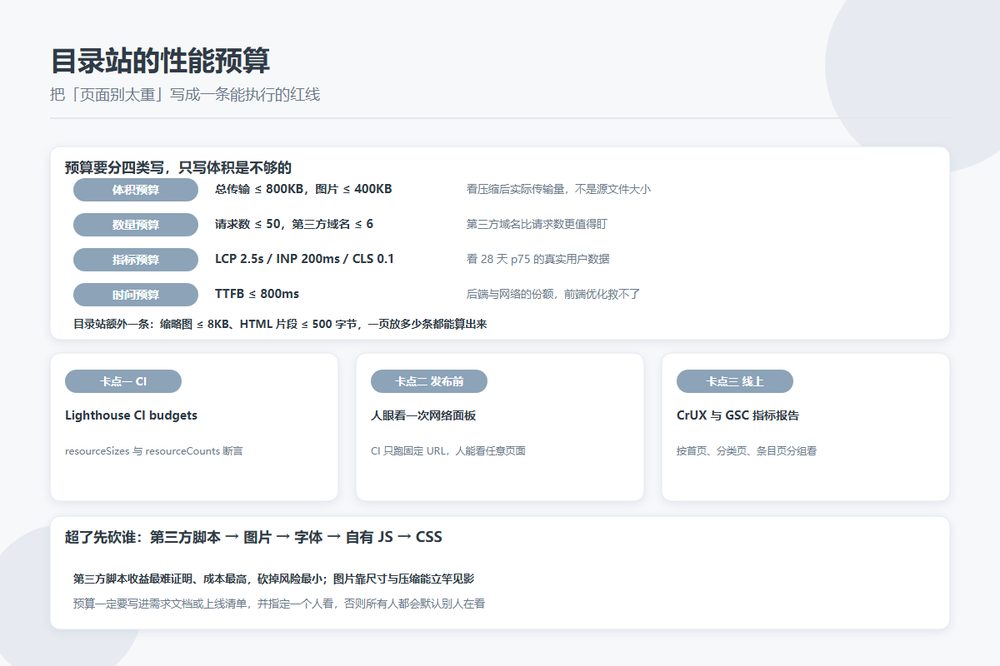Screen dimensions: 1000x666
Task: Click the 卡点一 CI pill
Action: pos(123,381)
